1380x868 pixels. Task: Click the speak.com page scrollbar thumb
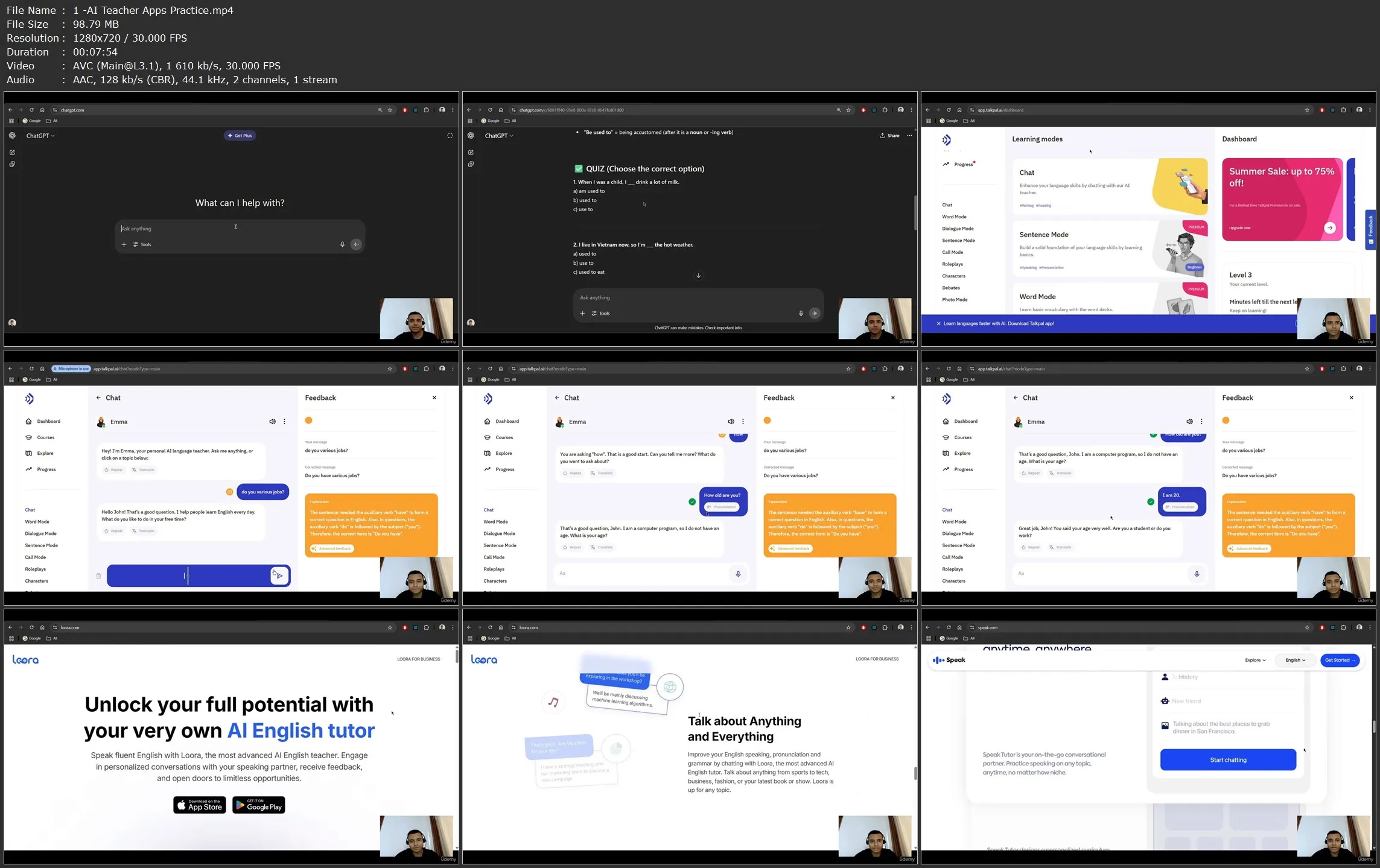coord(1374,727)
